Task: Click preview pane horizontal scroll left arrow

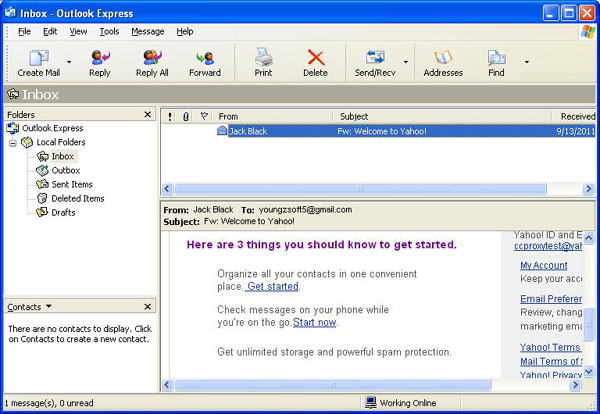Action: tap(167, 385)
